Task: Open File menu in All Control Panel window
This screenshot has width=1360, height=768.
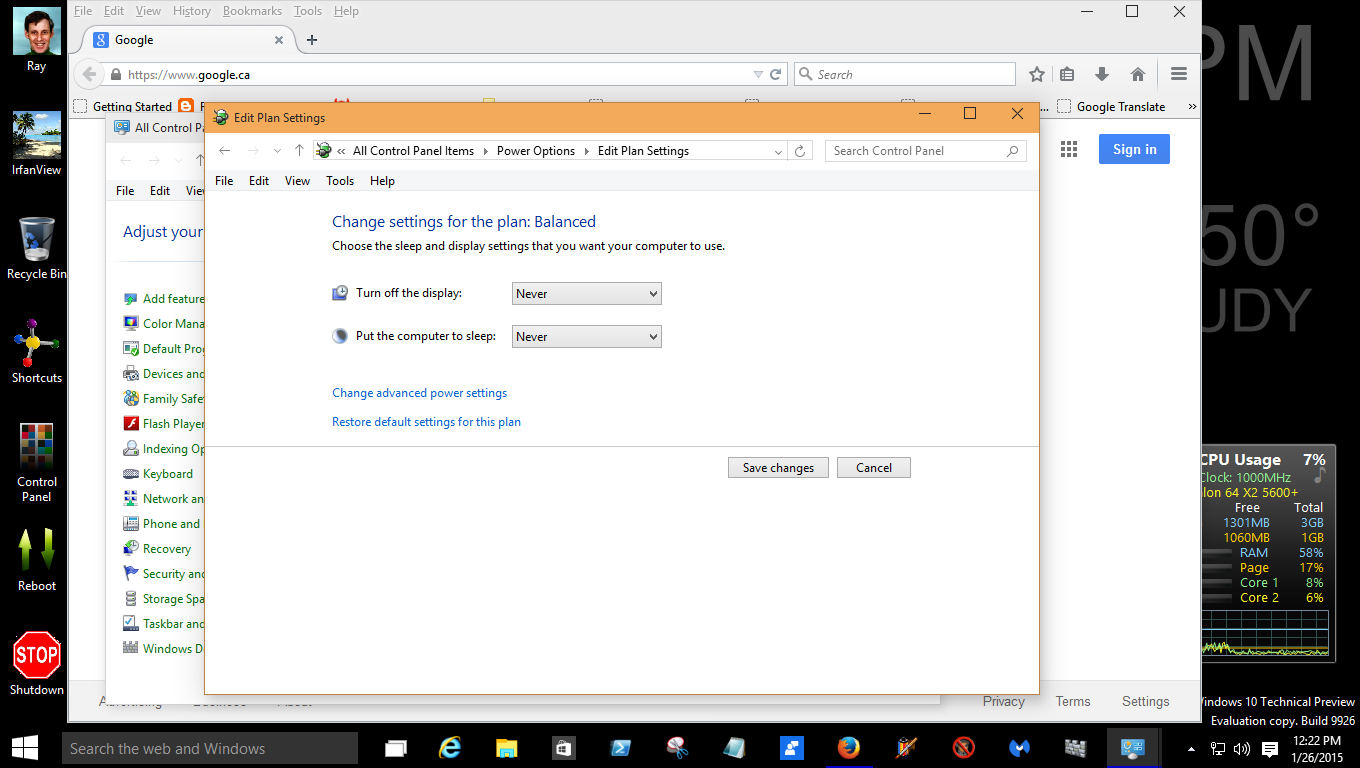Action: tap(125, 191)
